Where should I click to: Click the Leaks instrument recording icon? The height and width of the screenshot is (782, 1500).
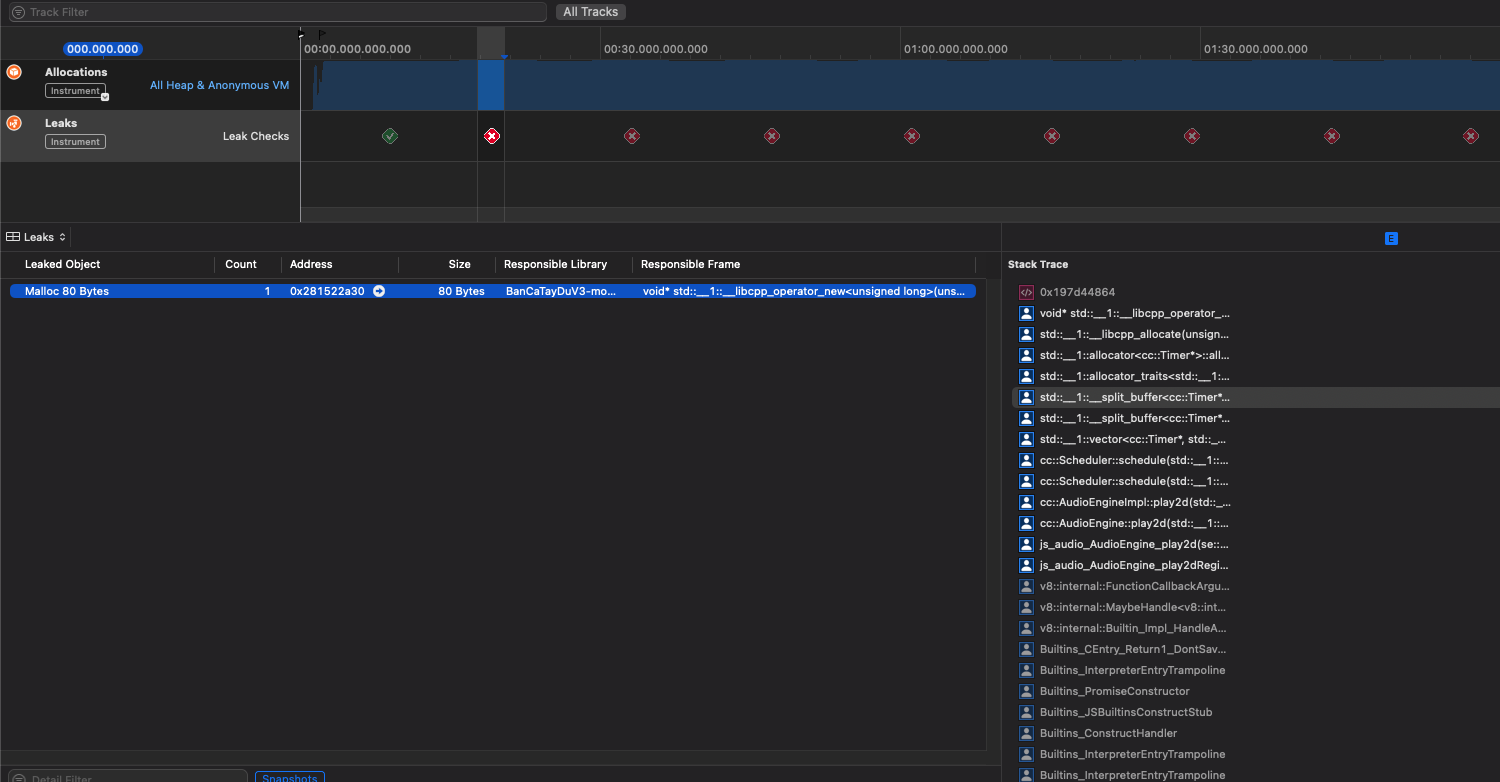(13, 122)
